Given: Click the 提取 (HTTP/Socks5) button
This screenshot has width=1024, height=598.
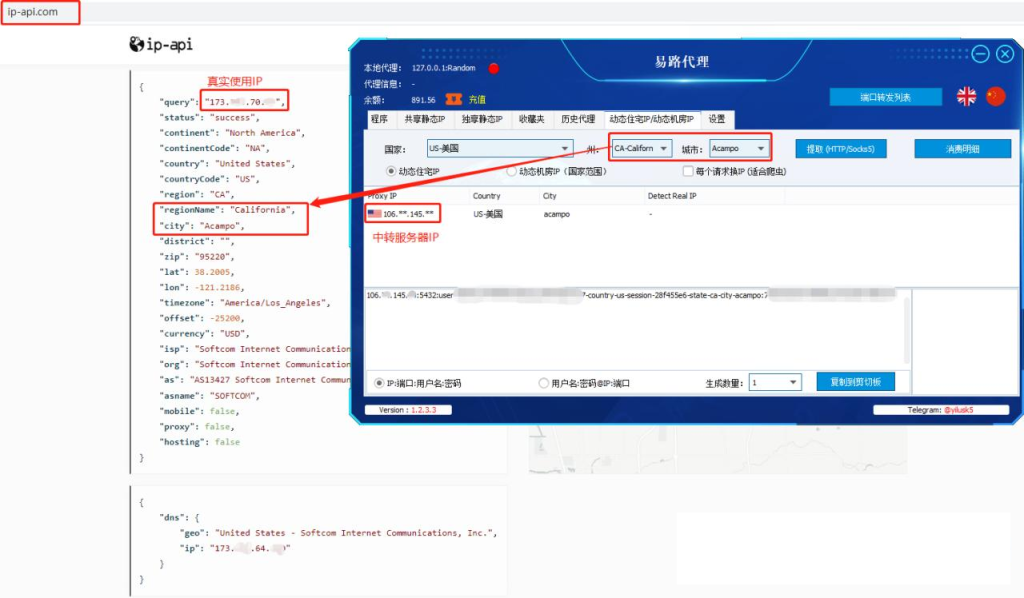Looking at the screenshot, I should (840, 149).
